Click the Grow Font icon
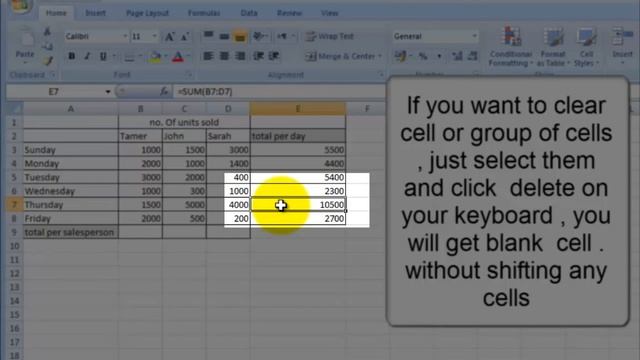This screenshot has height=360, width=640. click(x=169, y=37)
